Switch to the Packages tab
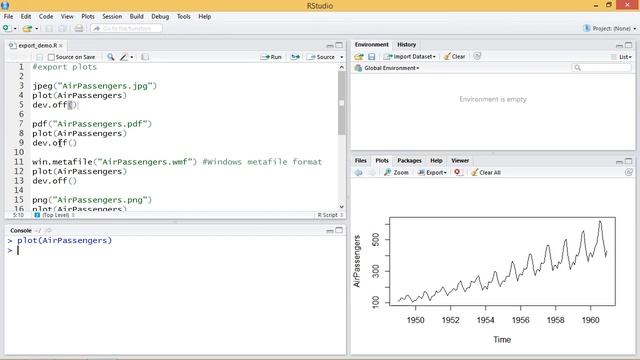The image size is (640, 360). click(x=409, y=160)
